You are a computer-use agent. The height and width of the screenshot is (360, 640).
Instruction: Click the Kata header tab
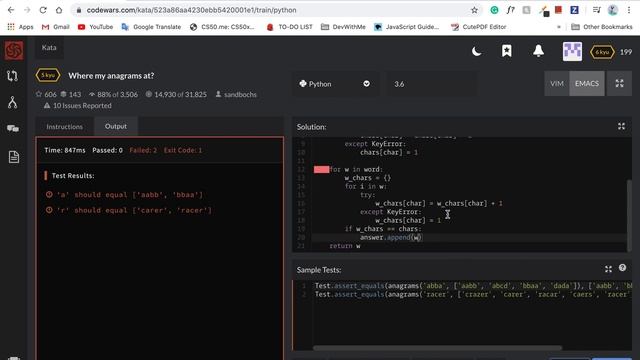[x=49, y=47]
